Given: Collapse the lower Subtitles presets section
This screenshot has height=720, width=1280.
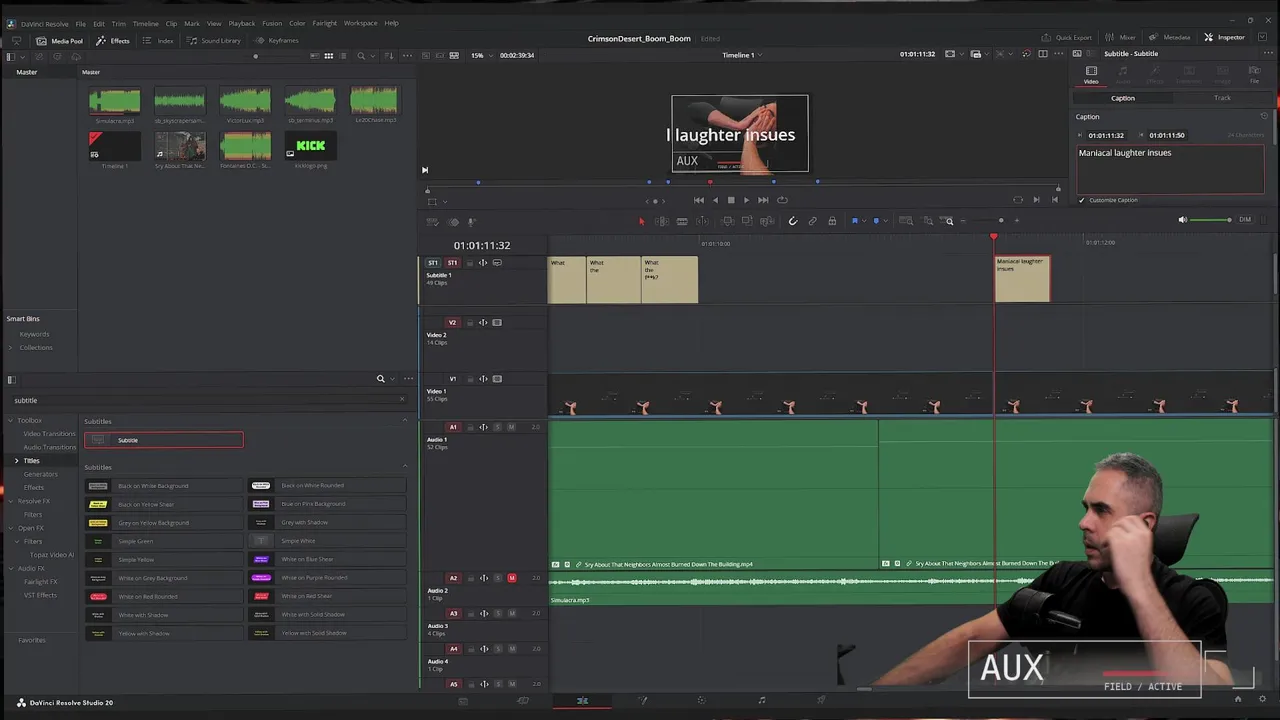Looking at the screenshot, I should (x=405, y=467).
